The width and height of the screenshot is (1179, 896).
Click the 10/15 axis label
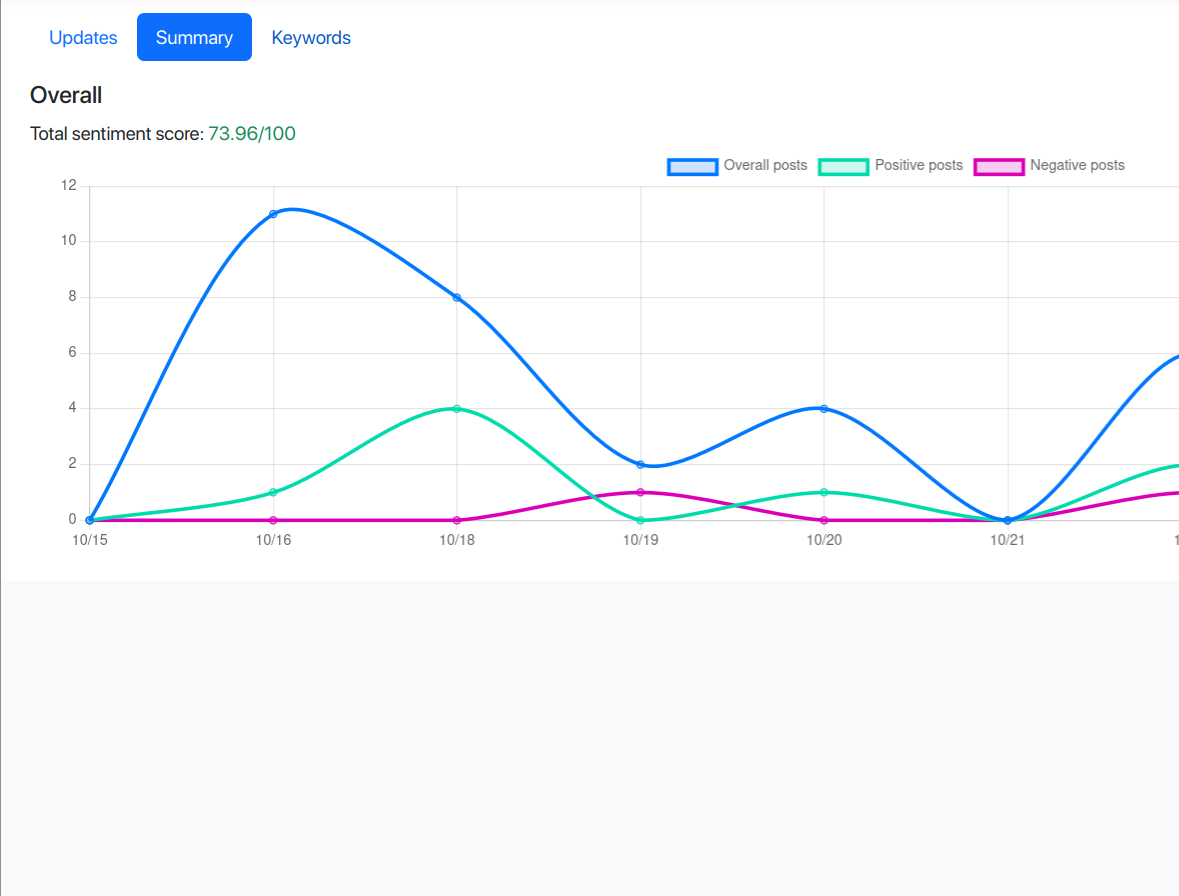pos(89,539)
